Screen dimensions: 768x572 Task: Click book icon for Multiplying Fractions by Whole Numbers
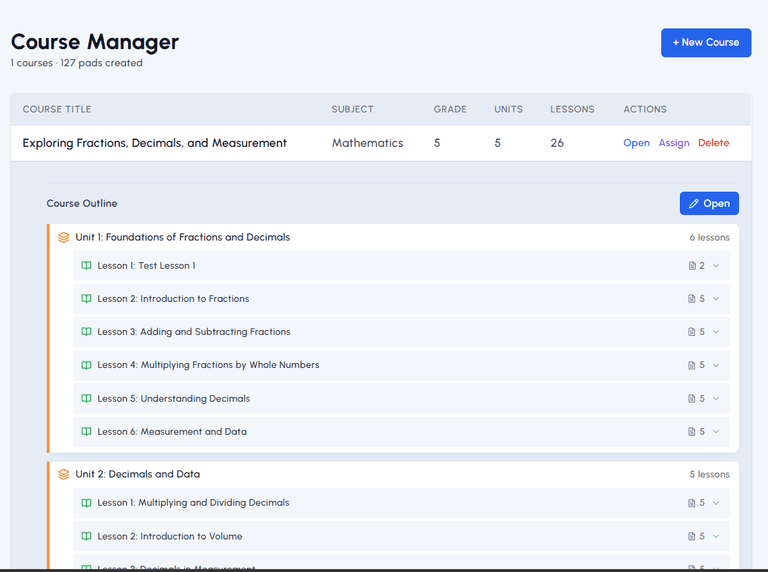pos(86,365)
